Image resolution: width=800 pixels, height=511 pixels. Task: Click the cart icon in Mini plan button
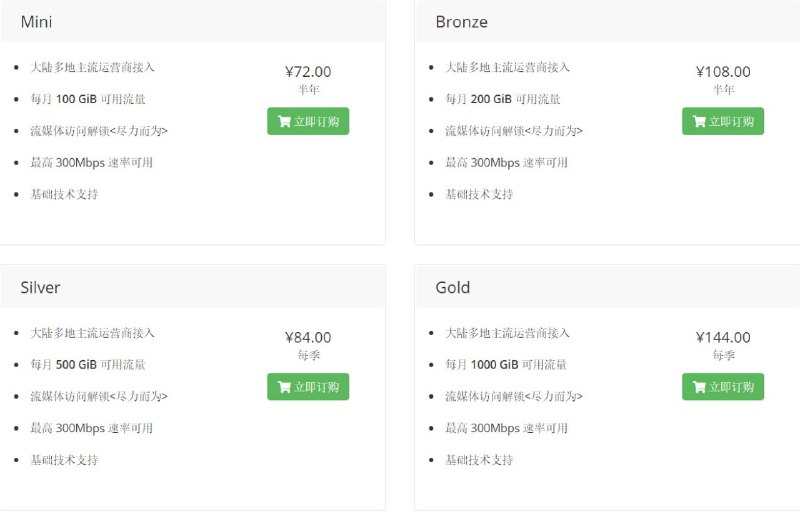tap(284, 121)
